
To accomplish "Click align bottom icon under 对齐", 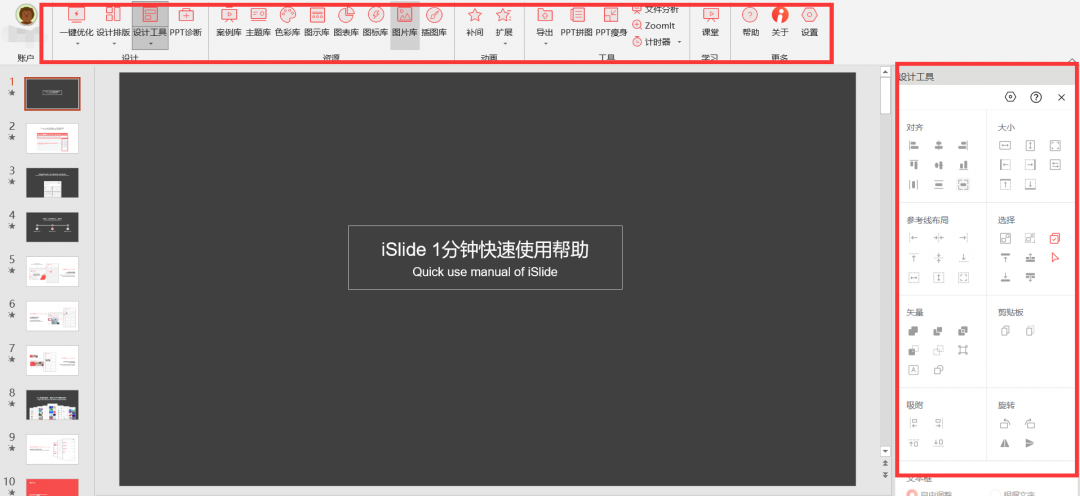I will 963,165.
